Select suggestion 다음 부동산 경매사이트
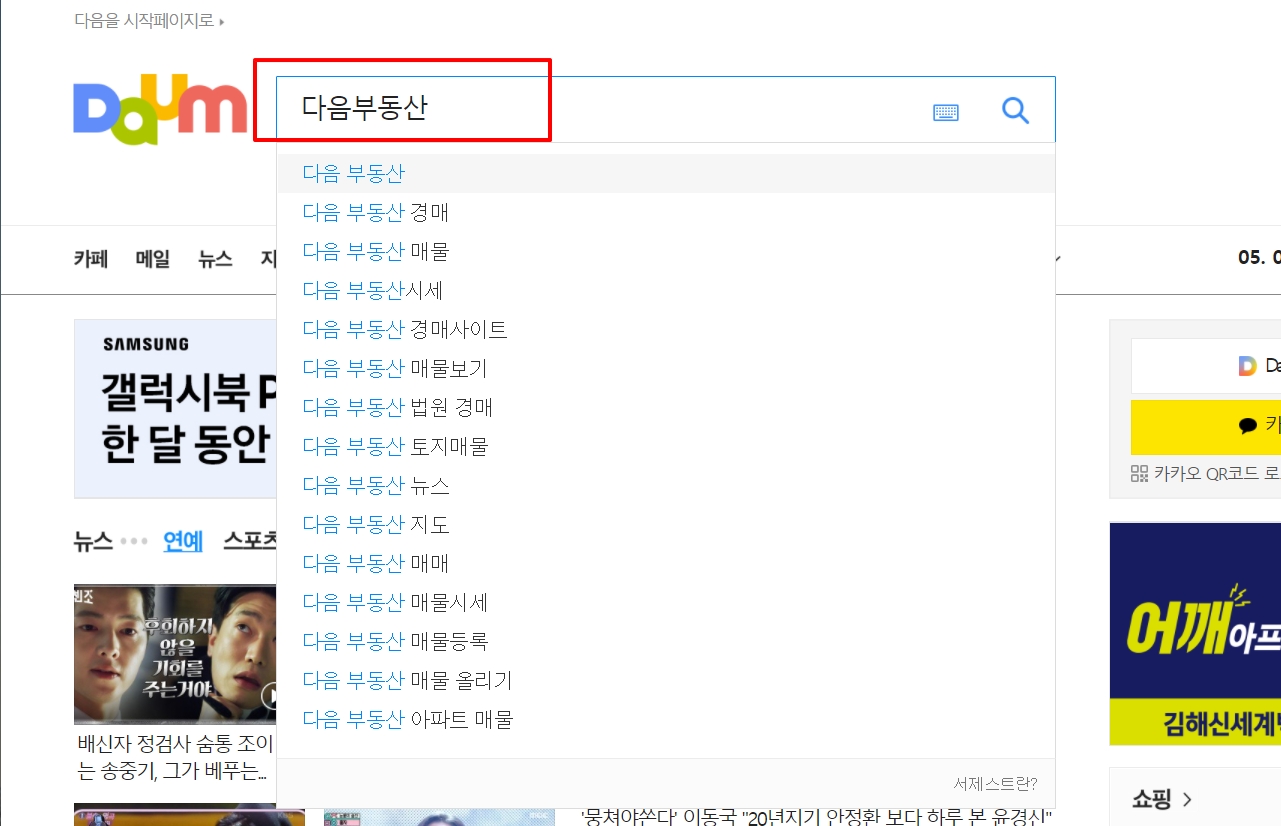The height and width of the screenshot is (826, 1281). (x=666, y=329)
